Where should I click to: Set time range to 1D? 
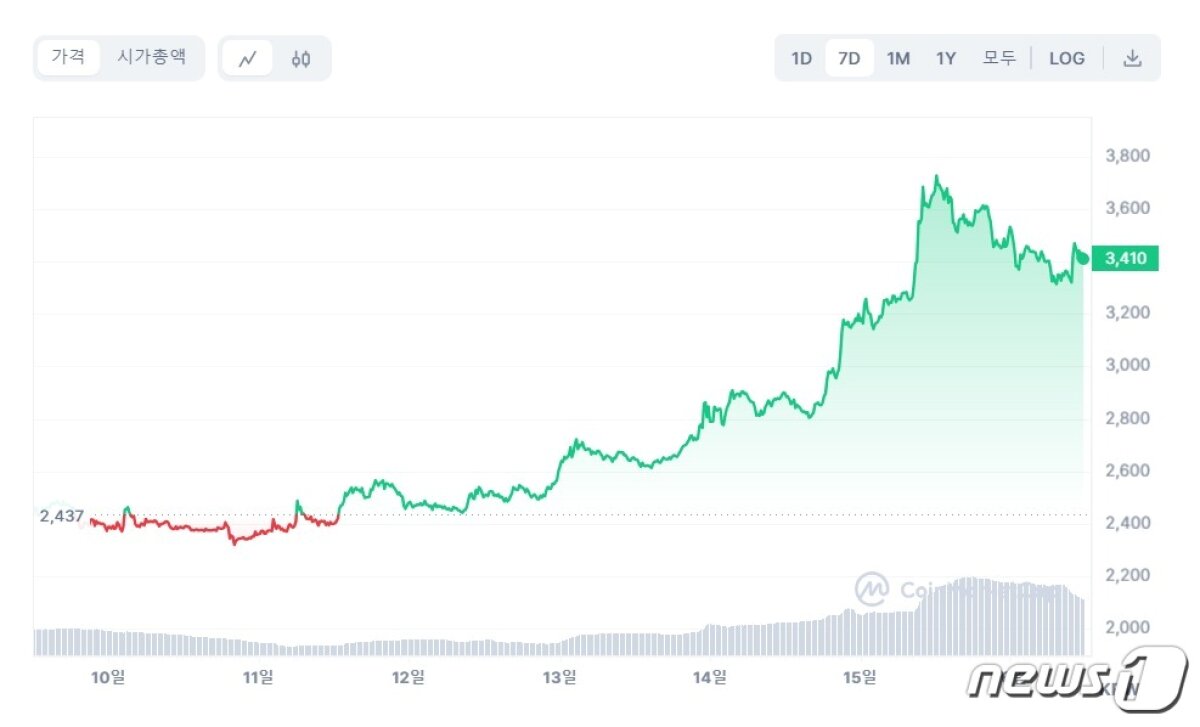(x=801, y=58)
